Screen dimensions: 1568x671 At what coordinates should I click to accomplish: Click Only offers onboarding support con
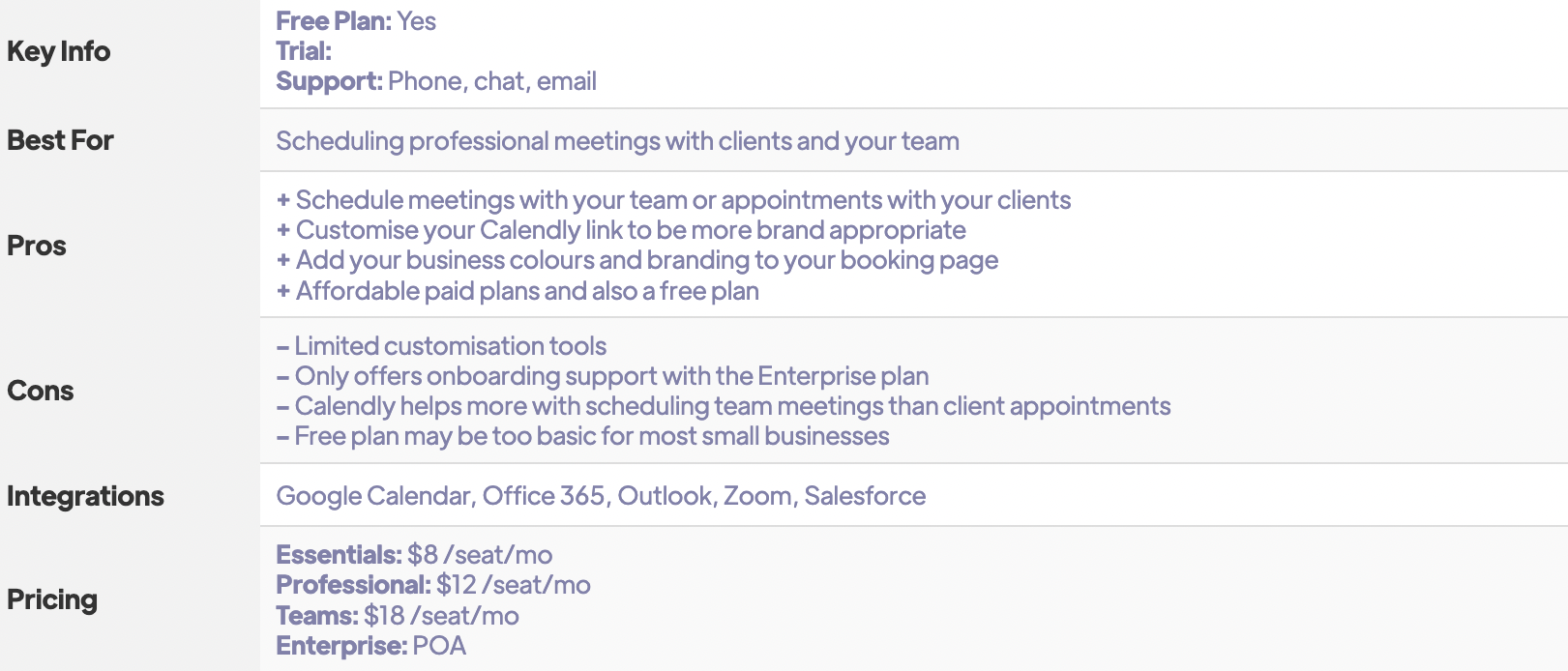603,376
